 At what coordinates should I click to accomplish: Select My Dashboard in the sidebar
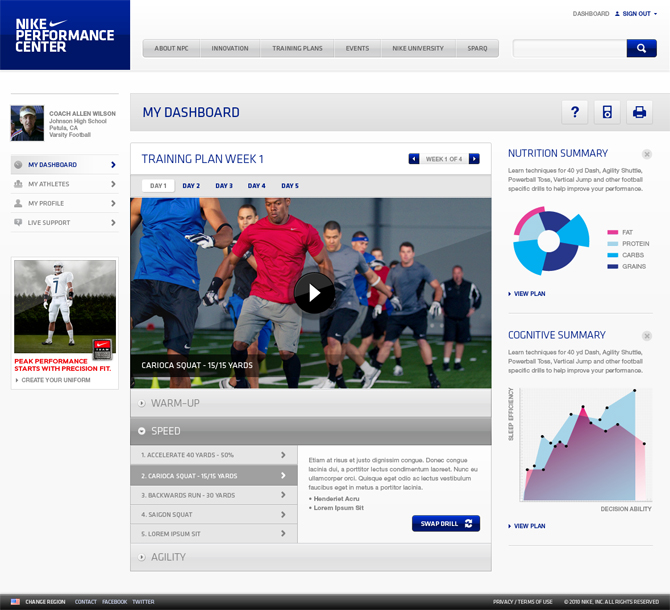65,164
